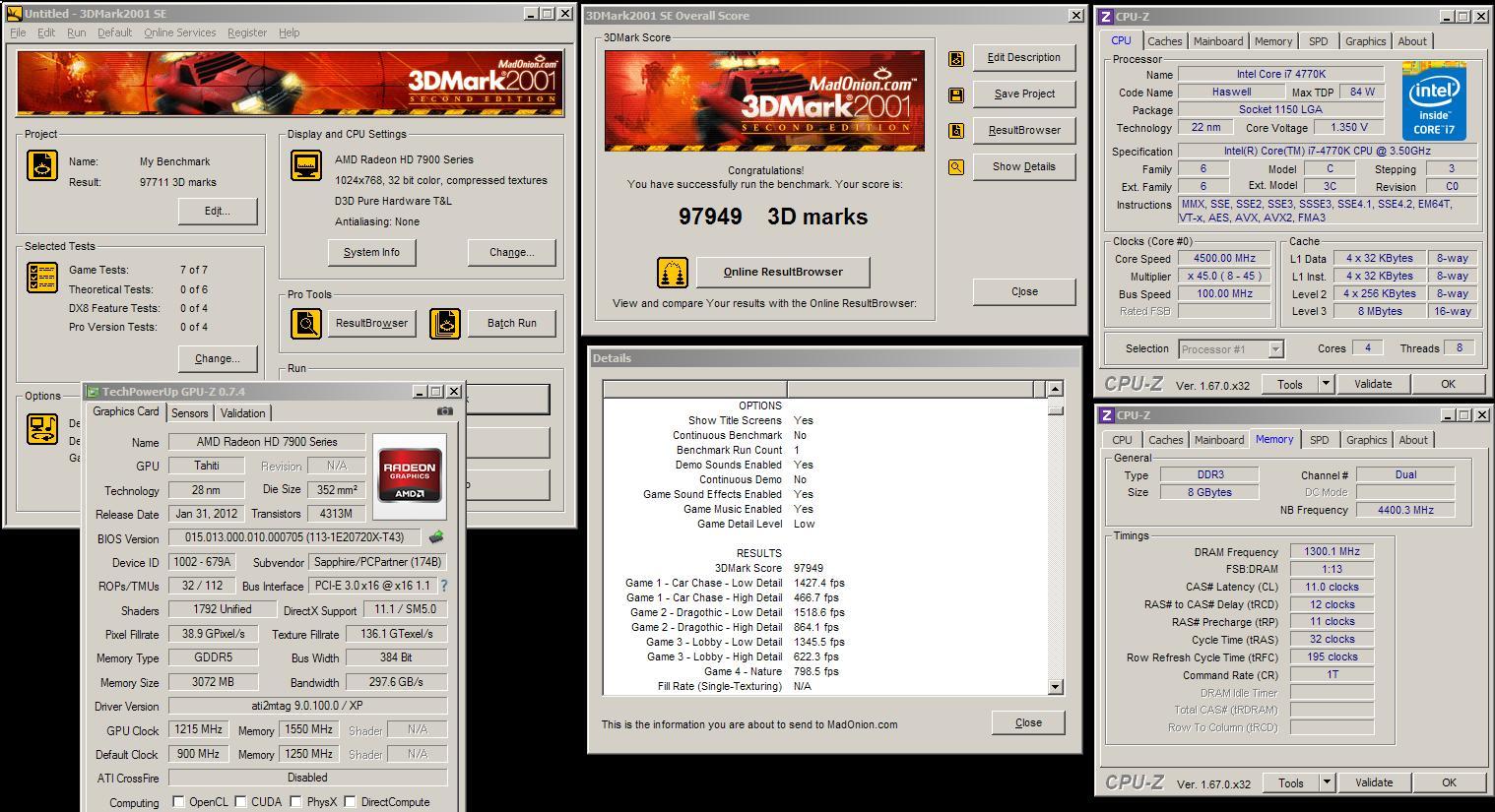
Task: Click the Options icon in 3DMark window
Action: point(42,428)
